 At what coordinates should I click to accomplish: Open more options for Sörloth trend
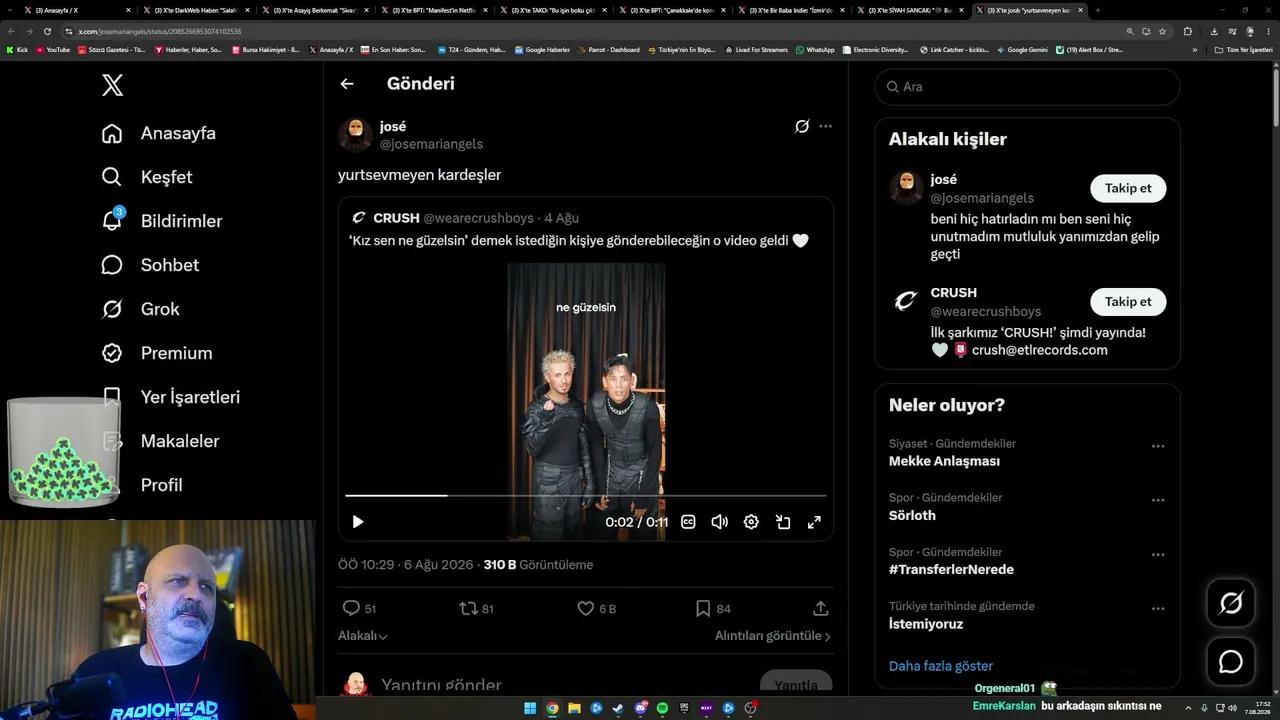click(x=1158, y=500)
